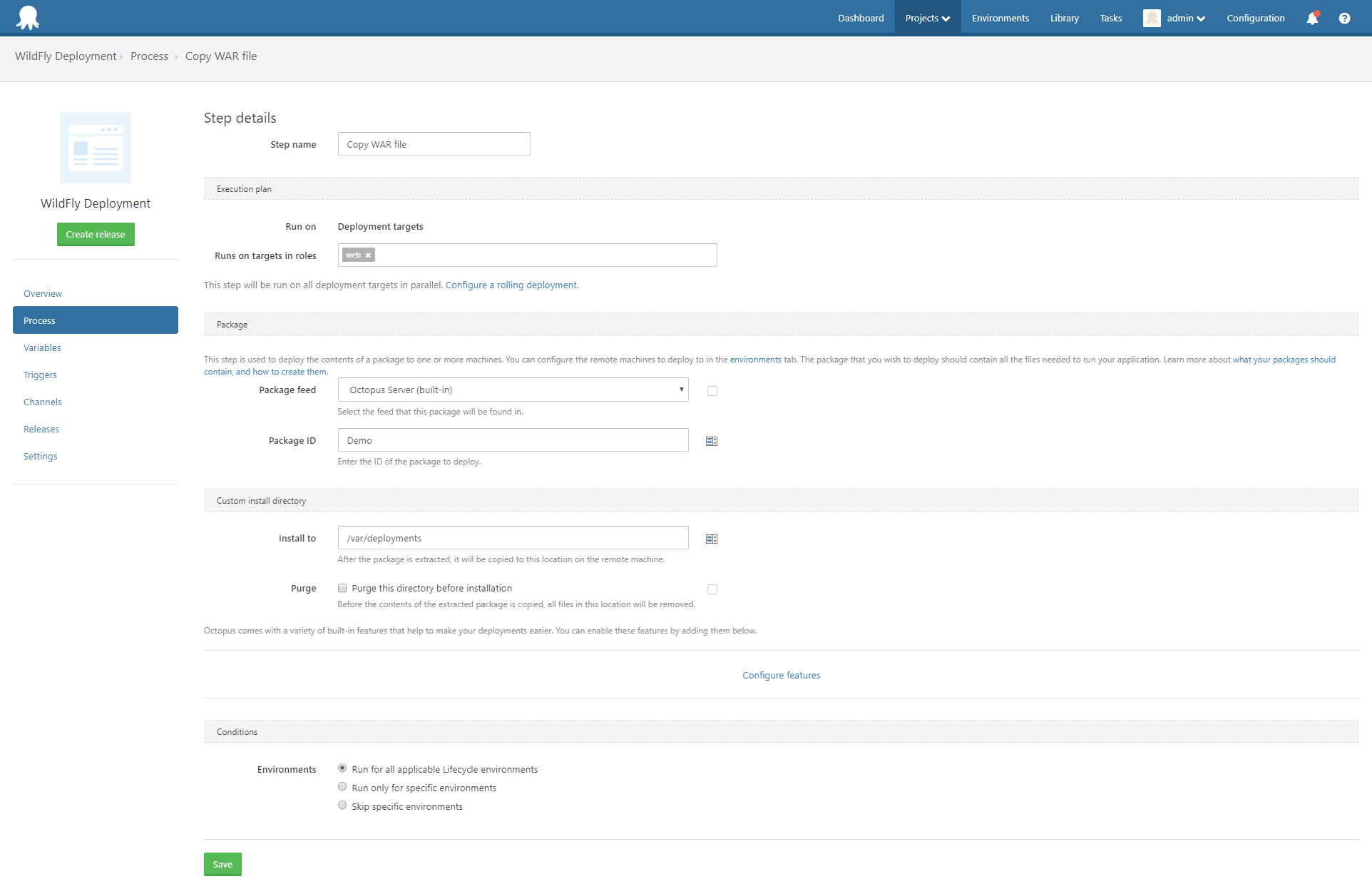Enable Purge this directory before installation

(x=342, y=588)
